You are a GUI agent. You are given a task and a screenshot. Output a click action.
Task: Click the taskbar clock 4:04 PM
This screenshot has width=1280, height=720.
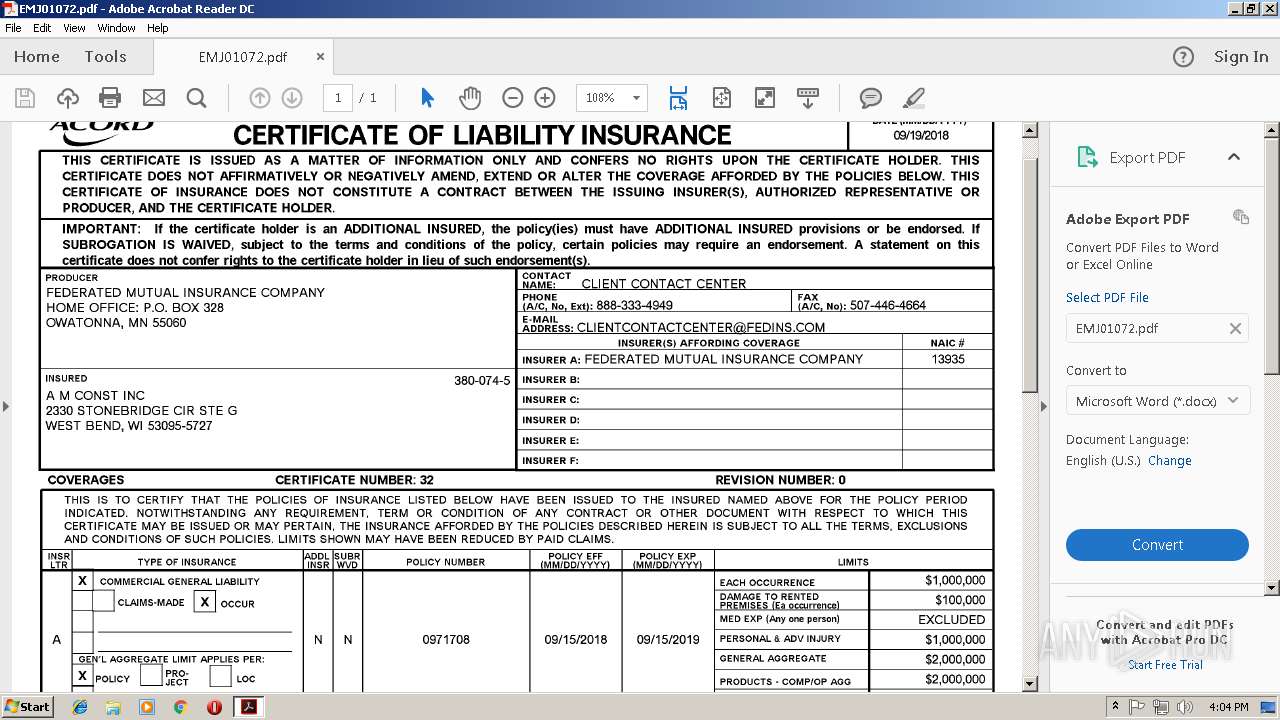pyautogui.click(x=1229, y=707)
